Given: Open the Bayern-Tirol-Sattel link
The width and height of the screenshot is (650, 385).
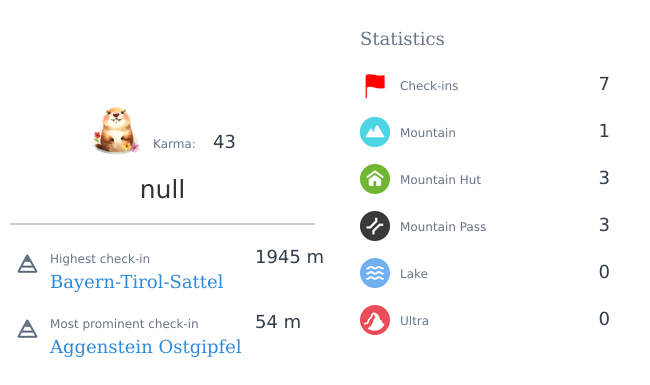Looking at the screenshot, I should 136,282.
